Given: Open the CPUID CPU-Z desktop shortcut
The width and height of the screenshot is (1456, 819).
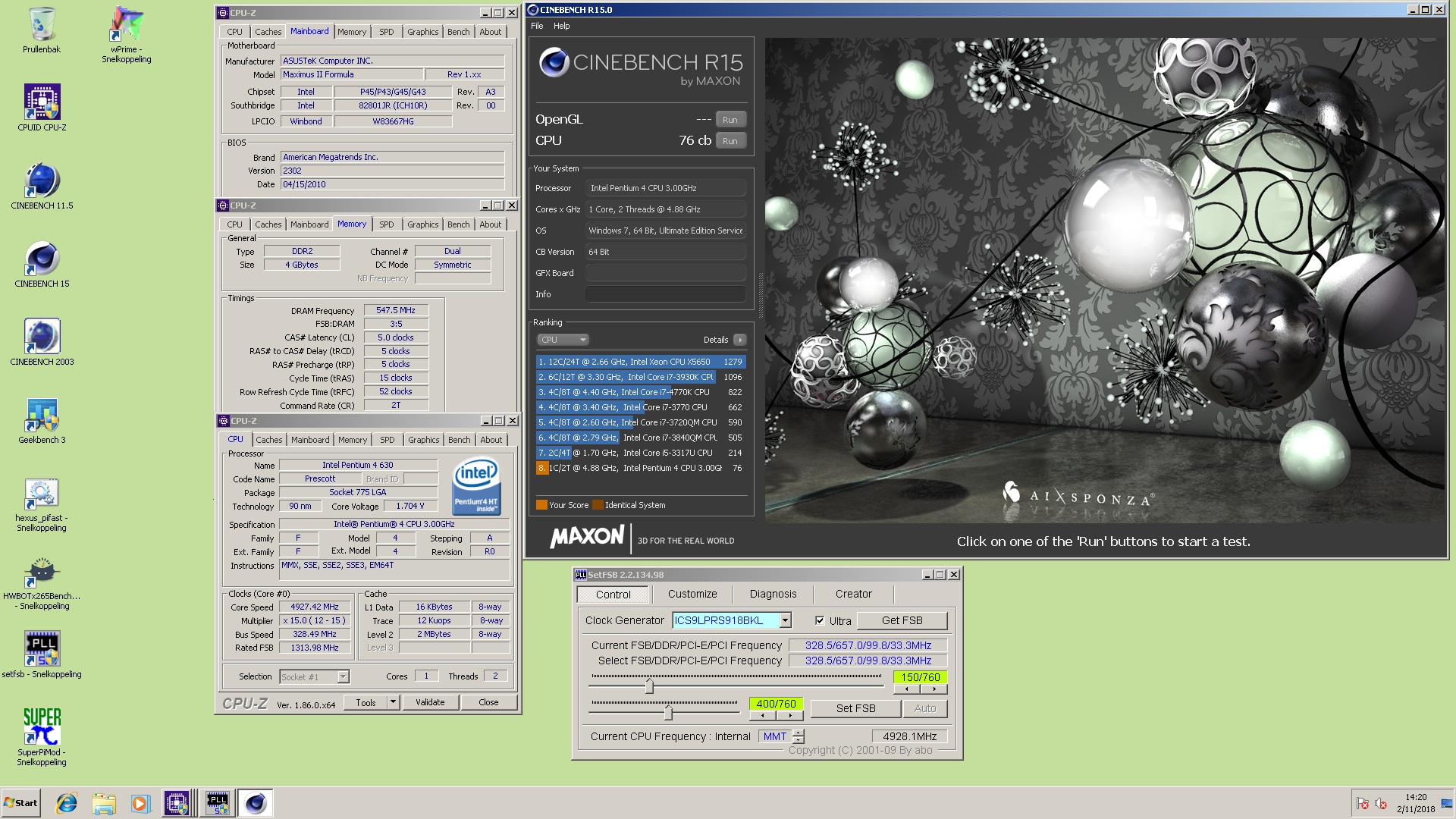Looking at the screenshot, I should tap(42, 108).
